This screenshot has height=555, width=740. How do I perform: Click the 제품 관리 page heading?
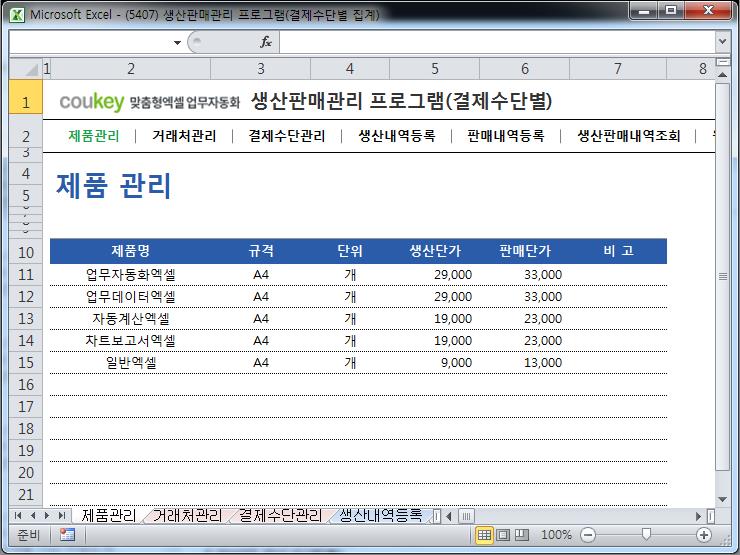113,185
